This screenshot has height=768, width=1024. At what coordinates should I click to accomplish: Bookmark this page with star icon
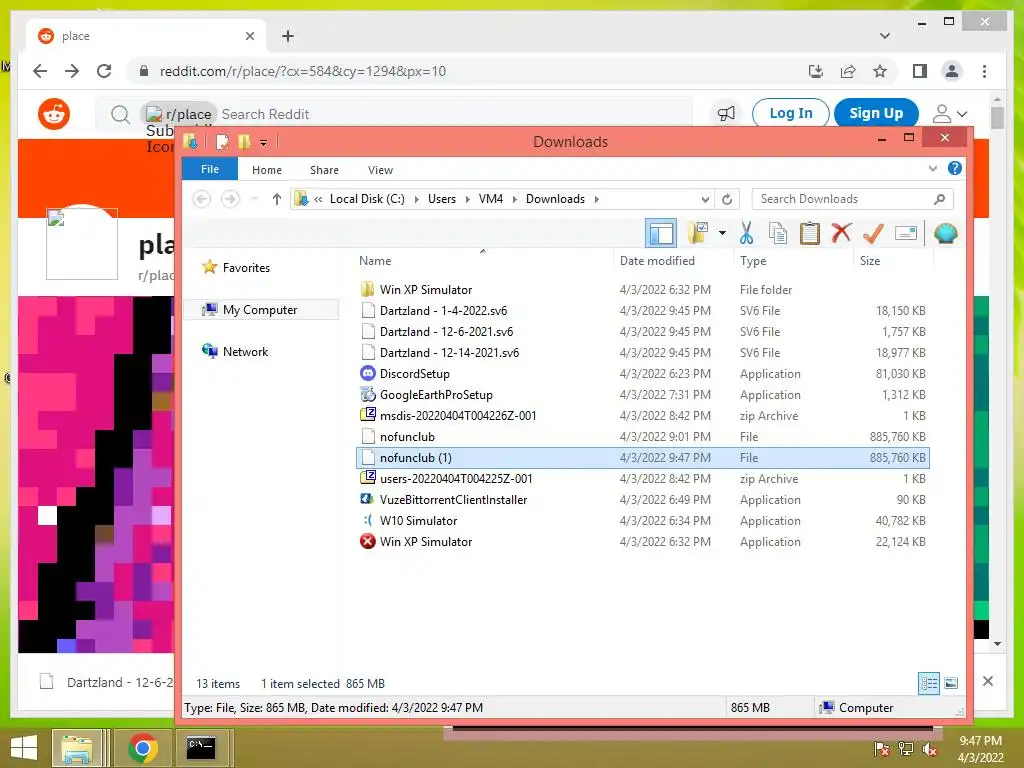point(880,71)
